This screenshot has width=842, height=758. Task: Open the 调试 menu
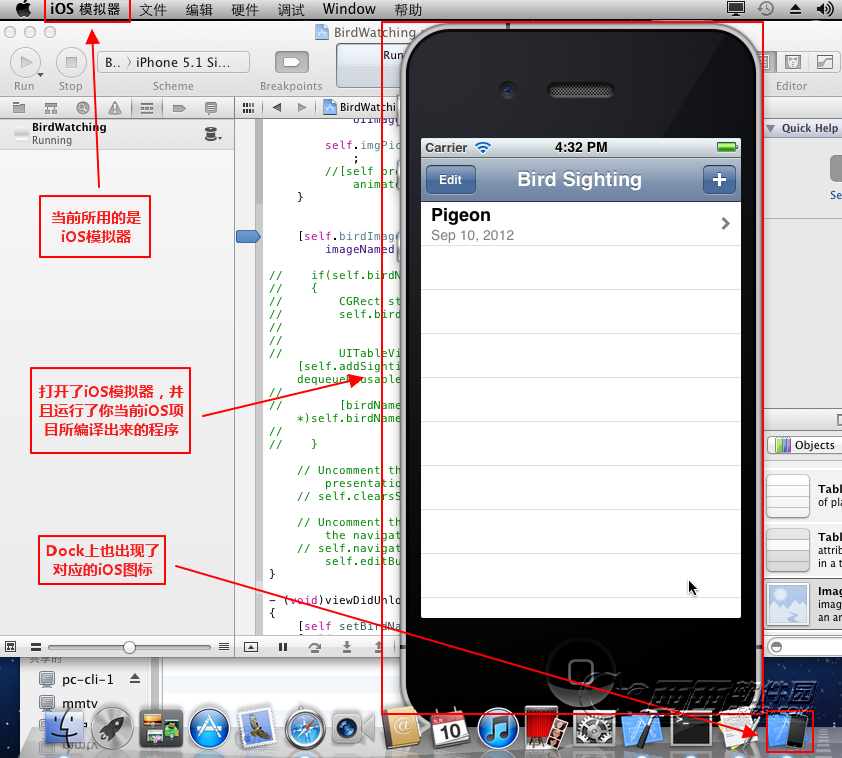point(291,10)
